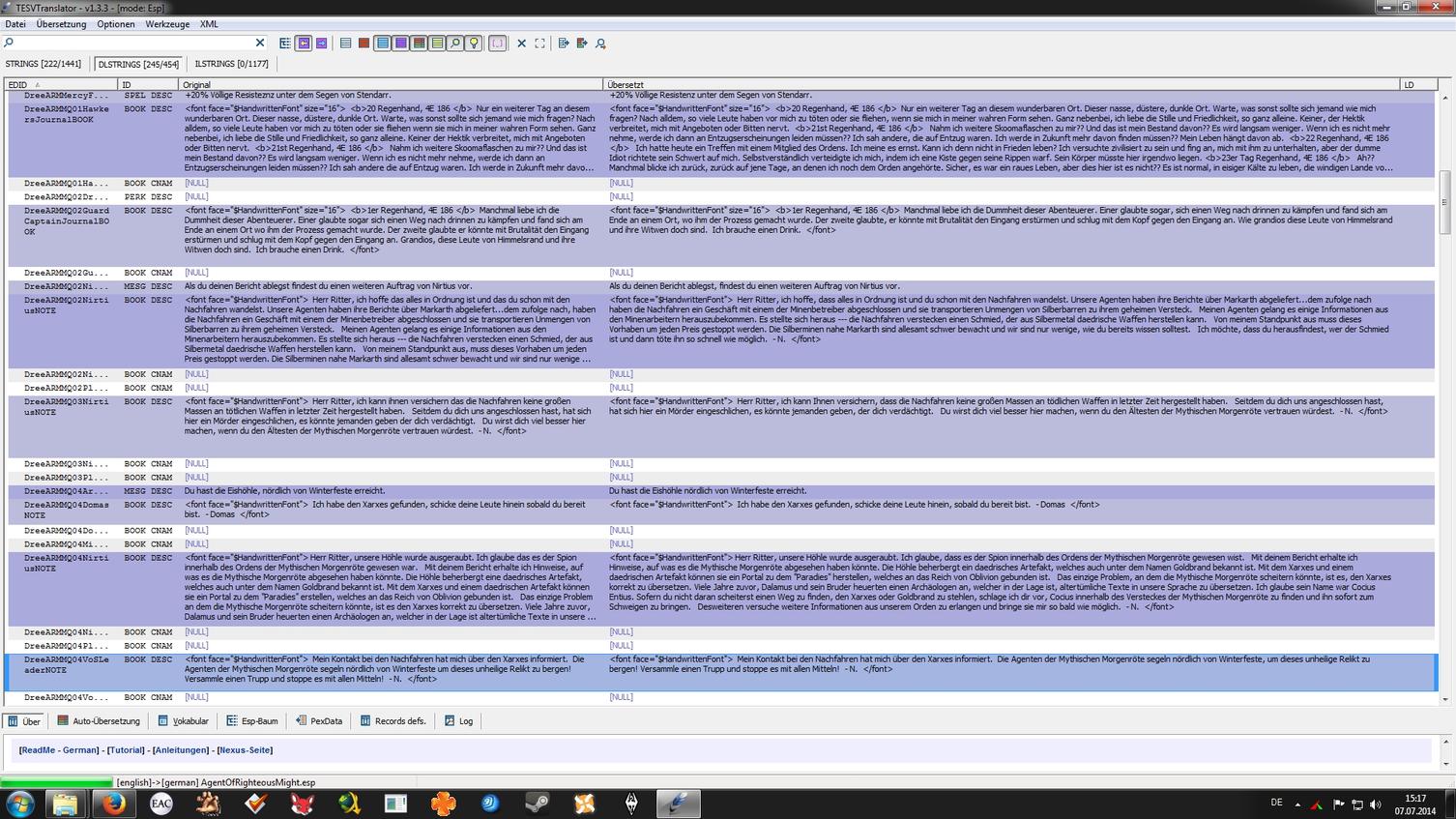Open the Optionen menu
Screen dimensions: 1456x819
[x=115, y=24]
